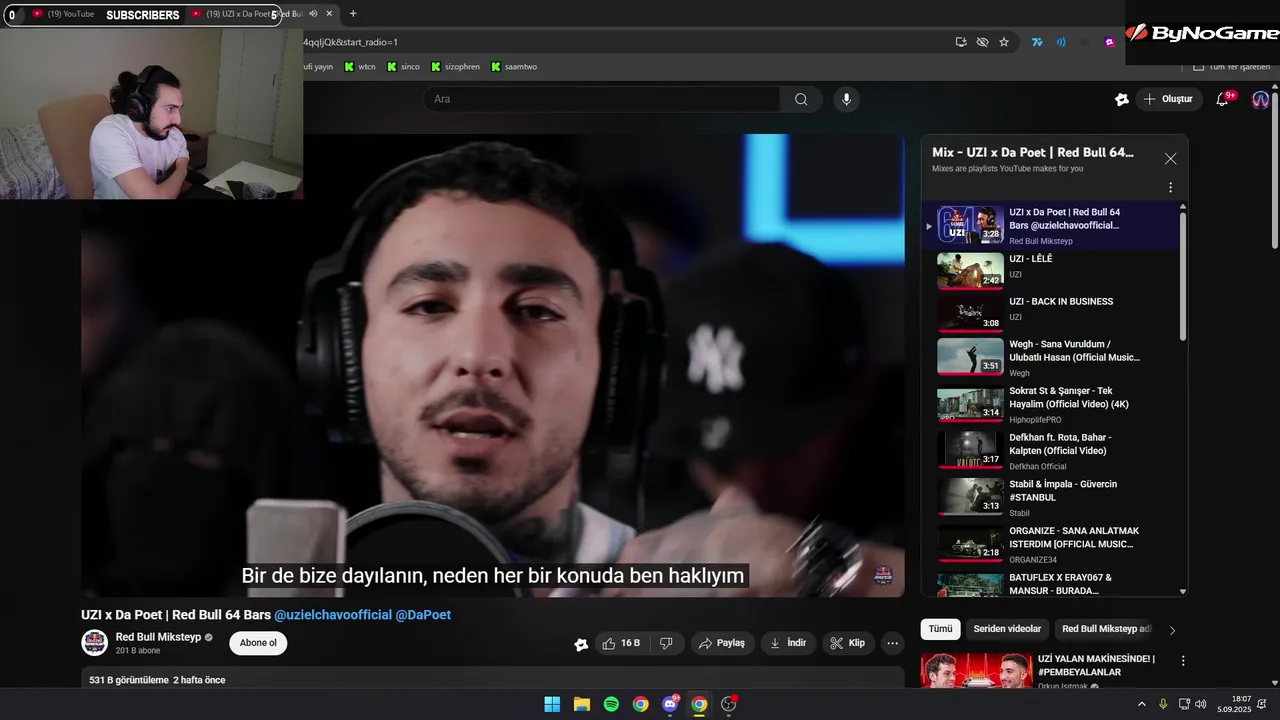The width and height of the screenshot is (1280, 720).
Task: Open the @DaPoet mention link
Action: click(423, 615)
